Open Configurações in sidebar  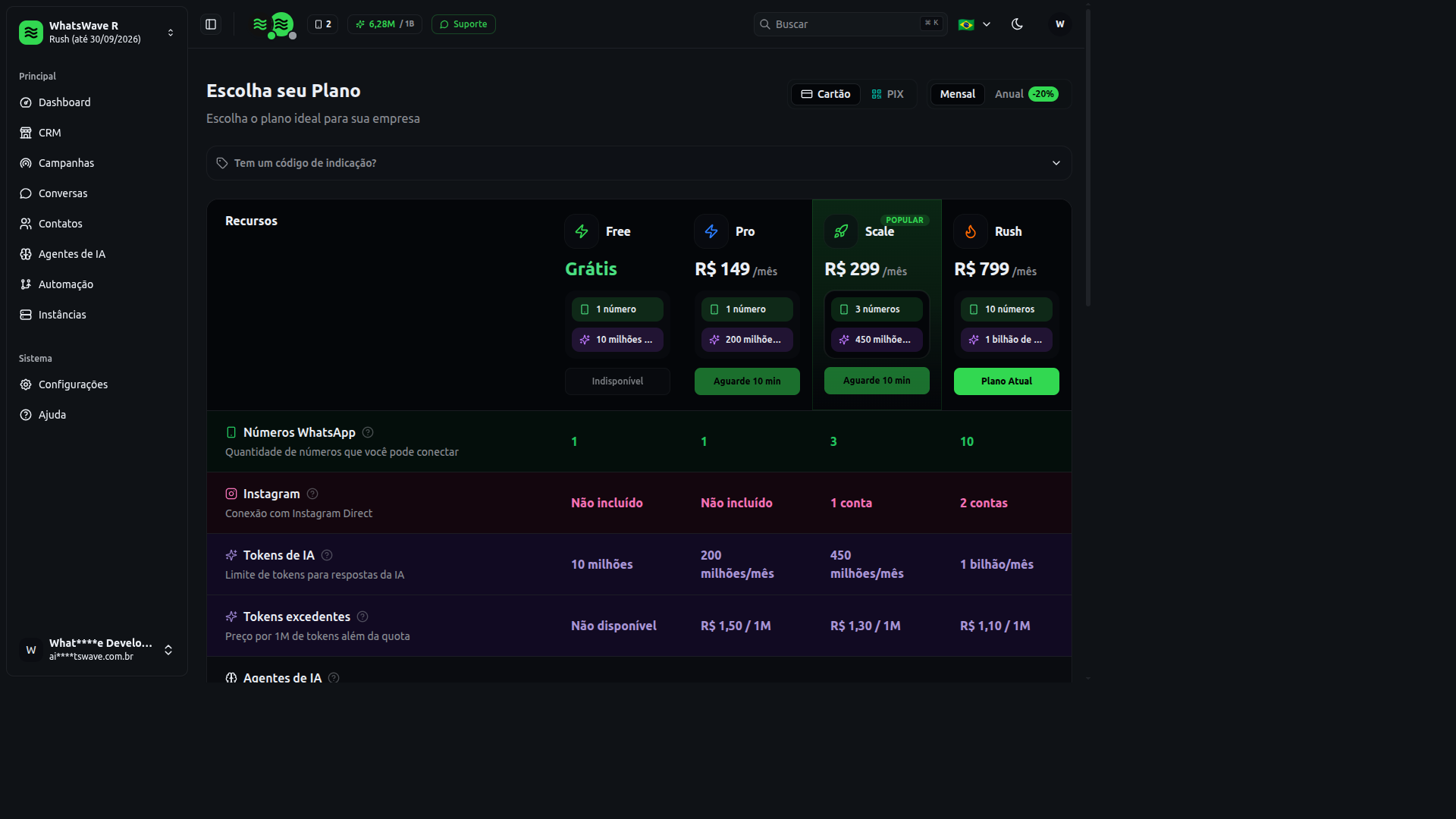97,384
